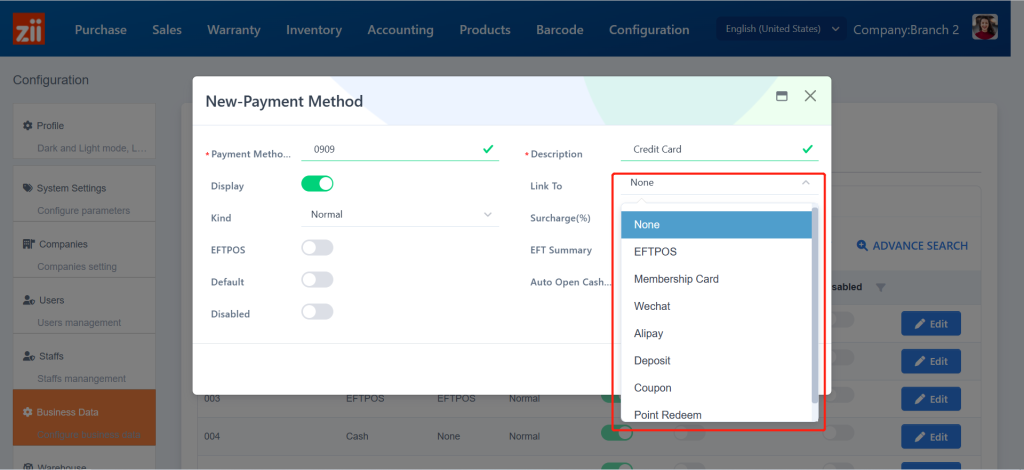Screen dimensions: 1024x470
Task: Click the dropdown list scrollbar
Action: [814, 300]
